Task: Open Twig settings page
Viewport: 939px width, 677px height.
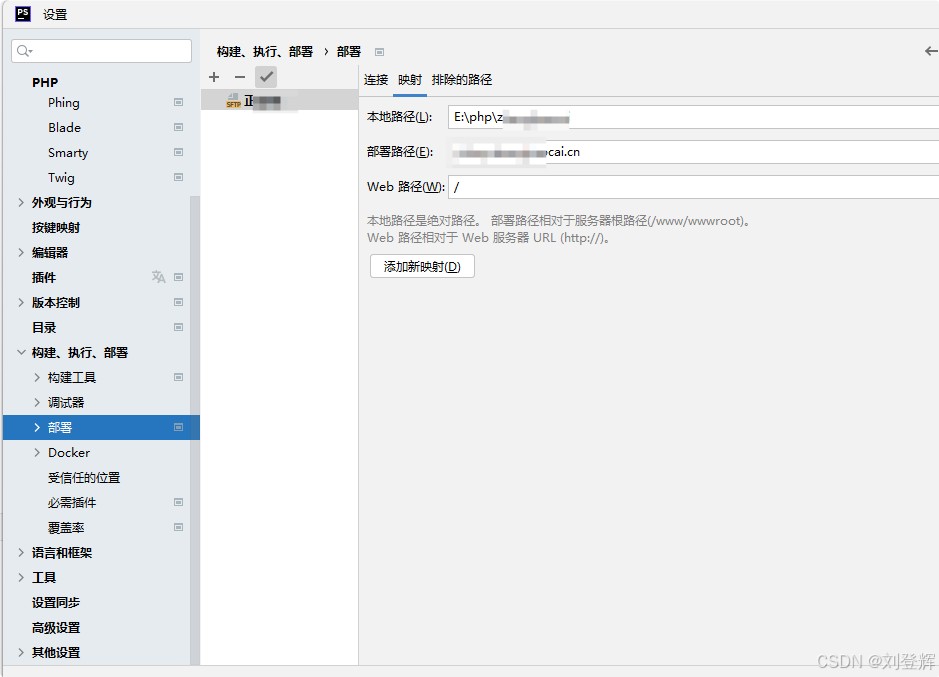Action: pos(61,177)
